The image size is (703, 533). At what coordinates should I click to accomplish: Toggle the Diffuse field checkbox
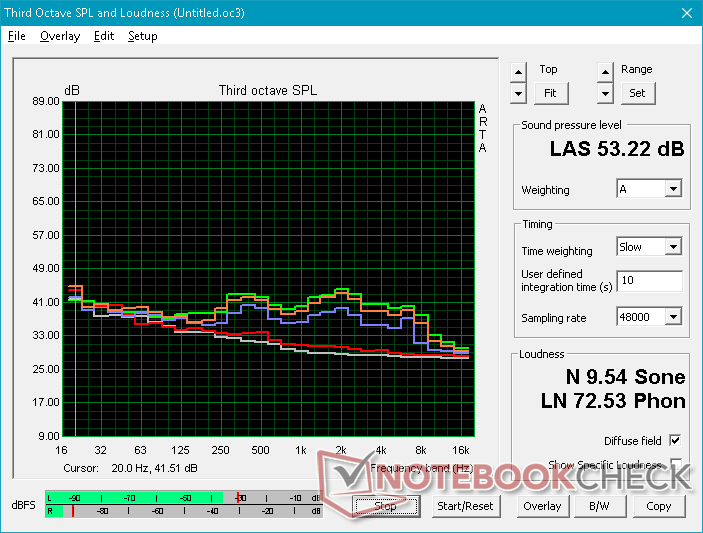coord(675,441)
